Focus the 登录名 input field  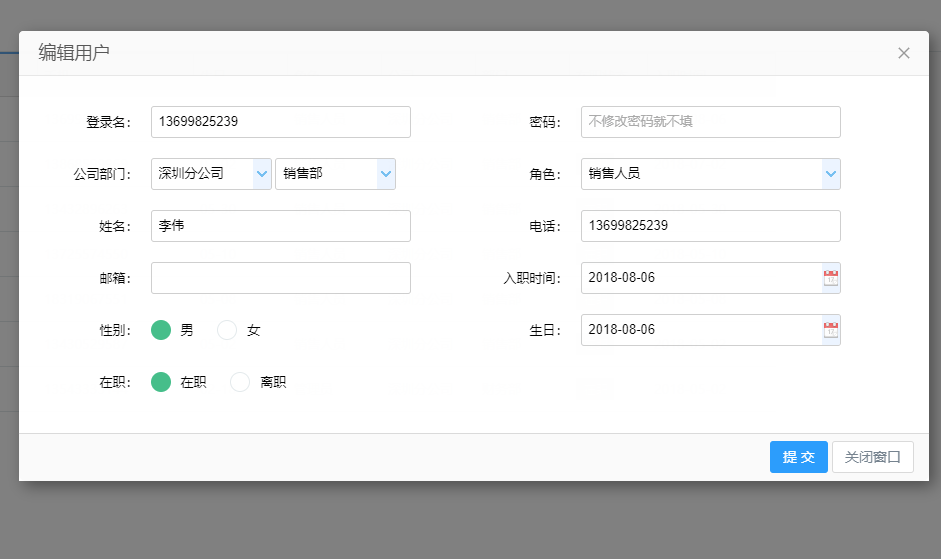(x=280, y=122)
